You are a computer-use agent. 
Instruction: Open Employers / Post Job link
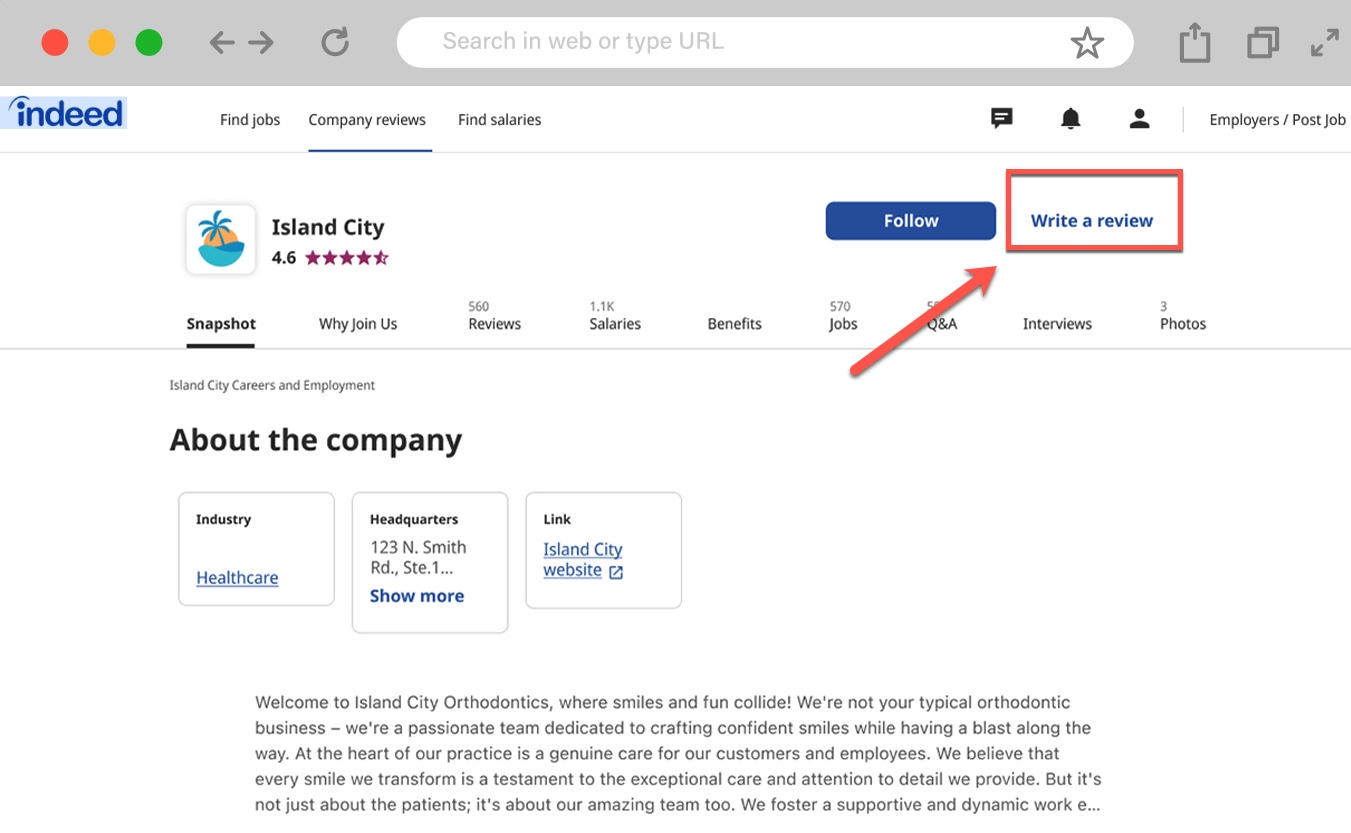(x=1277, y=120)
